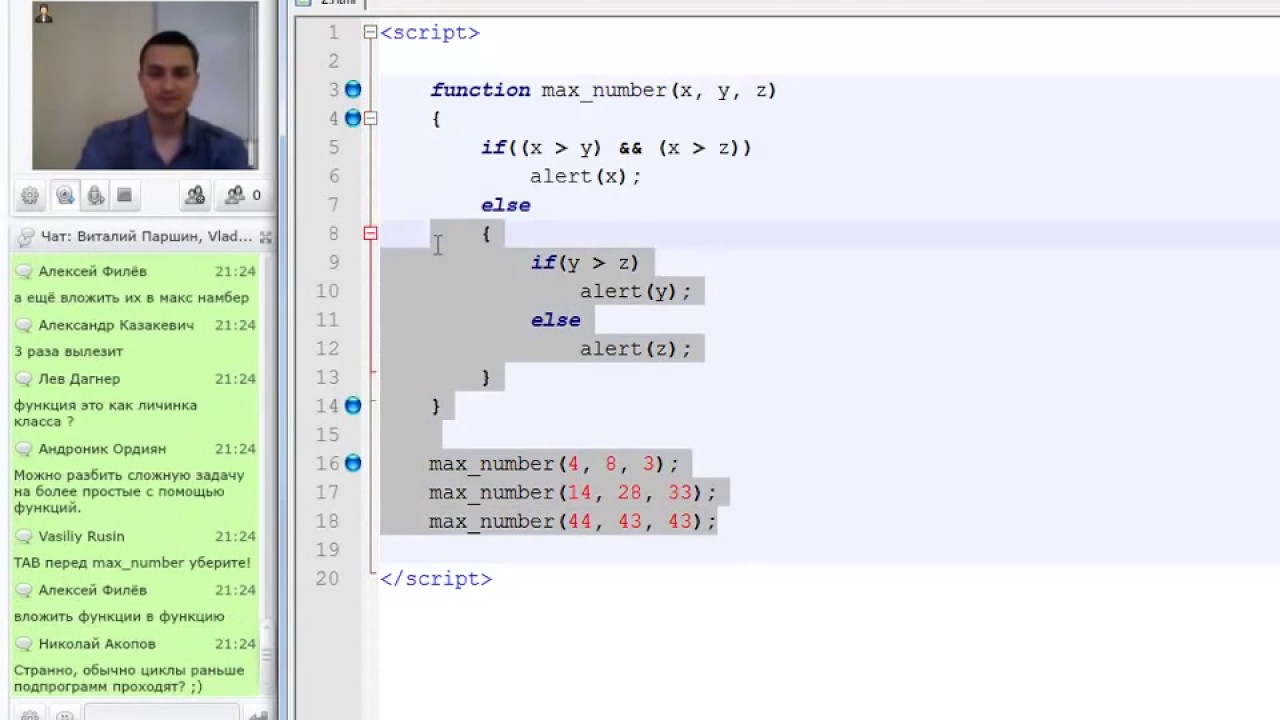Click the chat message input field
The width and height of the screenshot is (1280, 720).
tap(160, 714)
